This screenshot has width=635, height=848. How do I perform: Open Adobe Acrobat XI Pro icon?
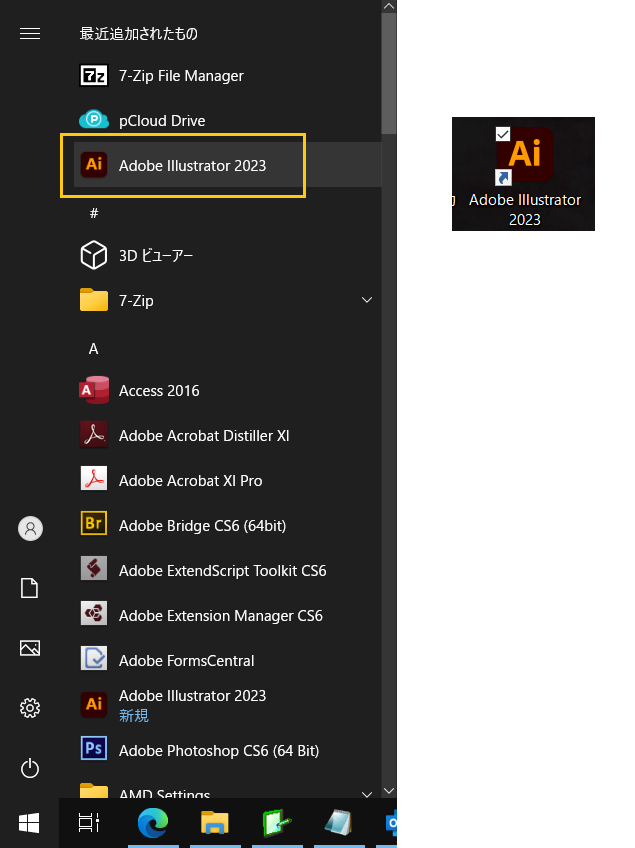coord(94,479)
